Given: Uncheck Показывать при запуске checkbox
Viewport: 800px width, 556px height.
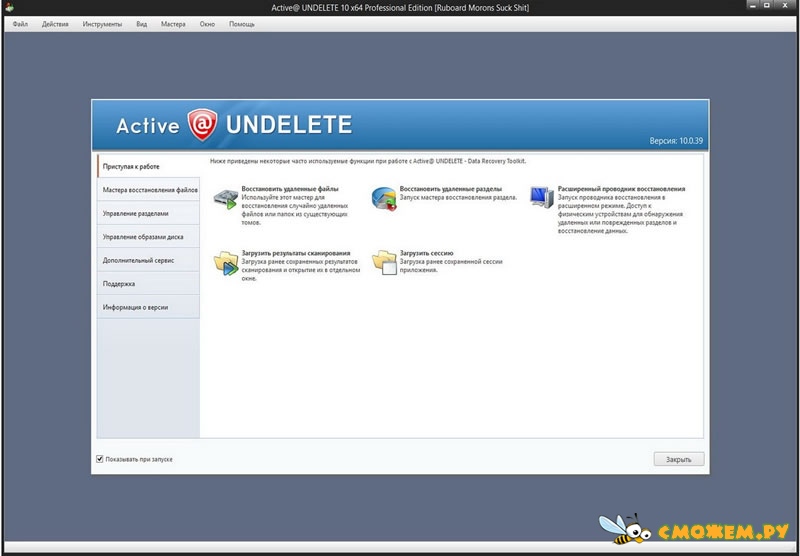Looking at the screenshot, I should (100, 459).
